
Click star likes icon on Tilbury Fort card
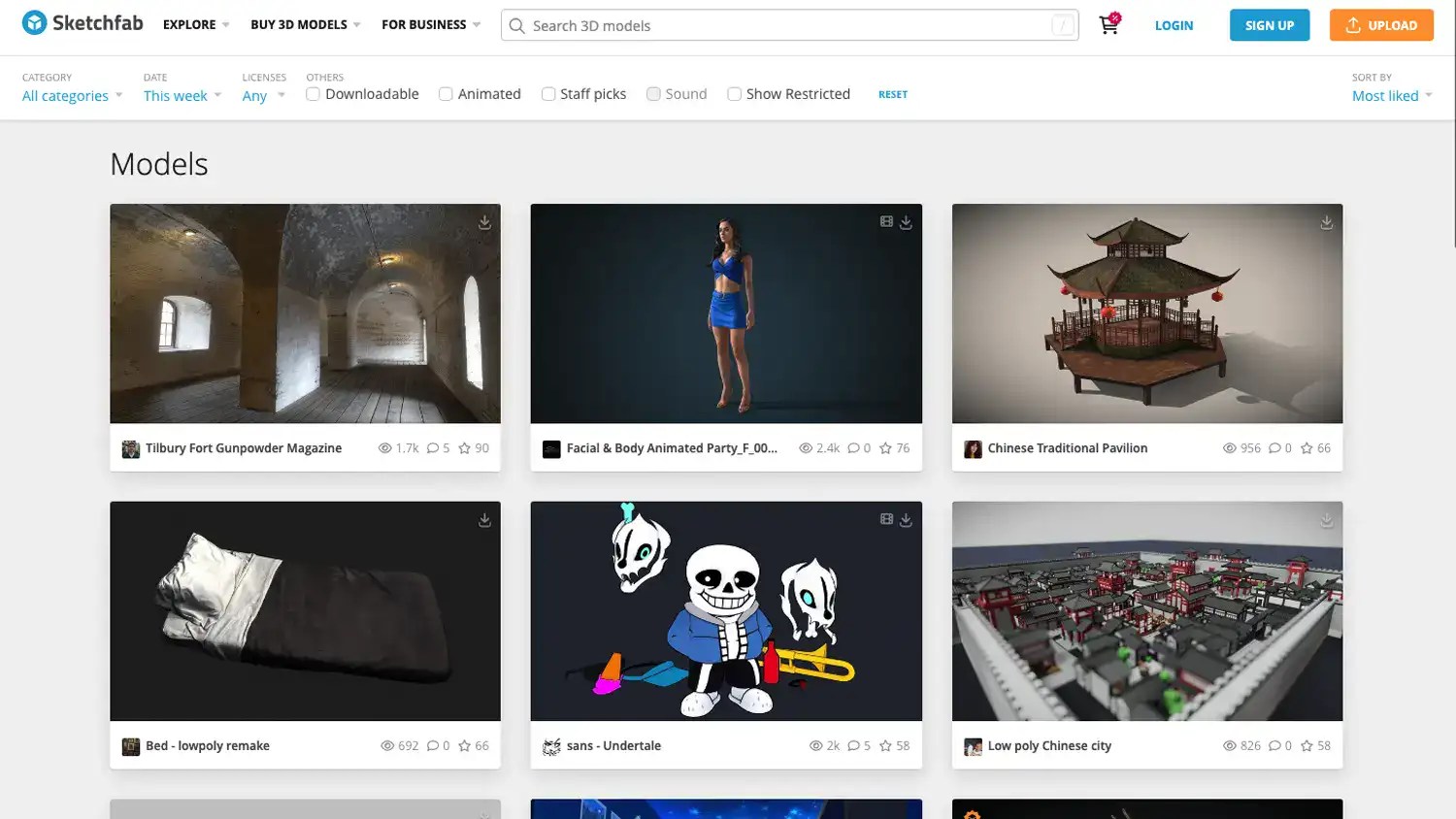[x=464, y=448]
